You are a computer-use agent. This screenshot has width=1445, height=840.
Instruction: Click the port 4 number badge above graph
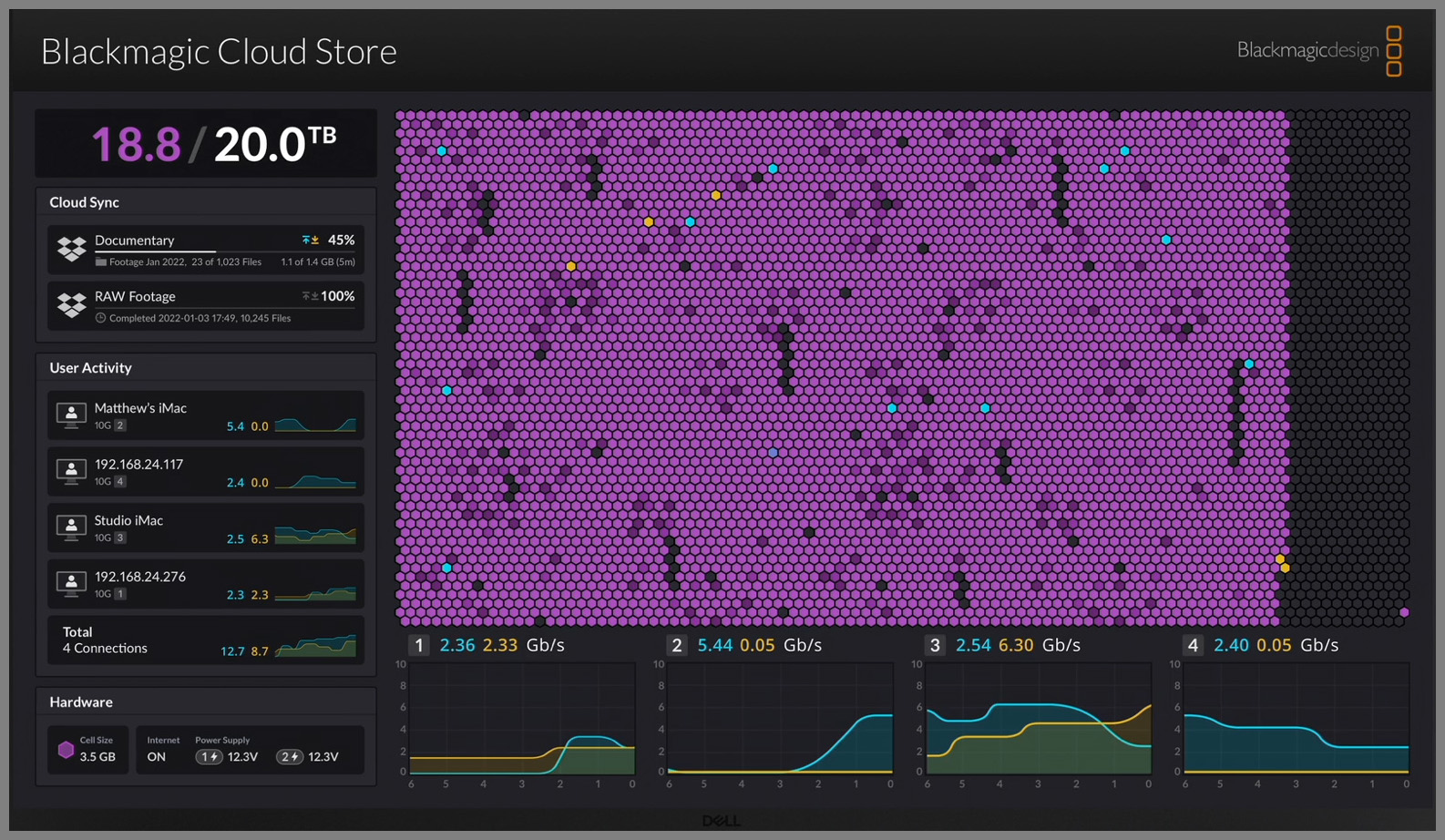pyautogui.click(x=1193, y=645)
